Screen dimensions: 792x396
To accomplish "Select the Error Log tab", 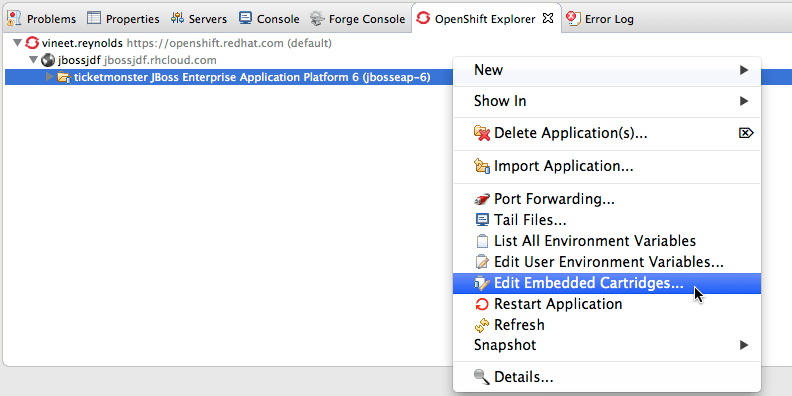I will coord(600,19).
